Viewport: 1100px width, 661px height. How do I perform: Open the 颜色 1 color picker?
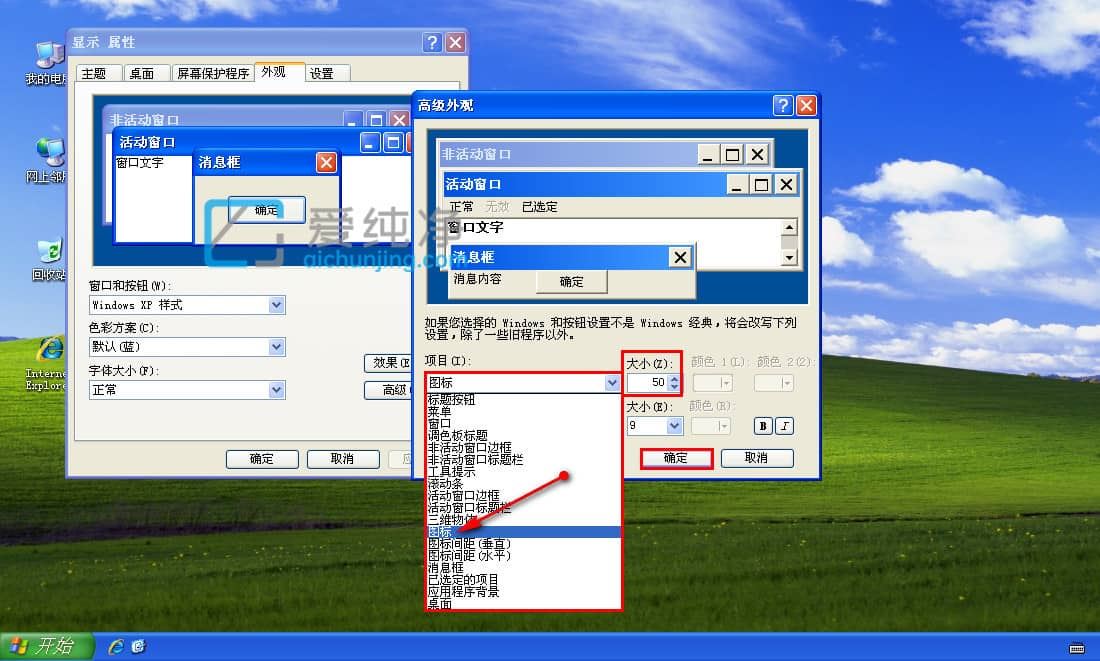pyautogui.click(x=712, y=382)
